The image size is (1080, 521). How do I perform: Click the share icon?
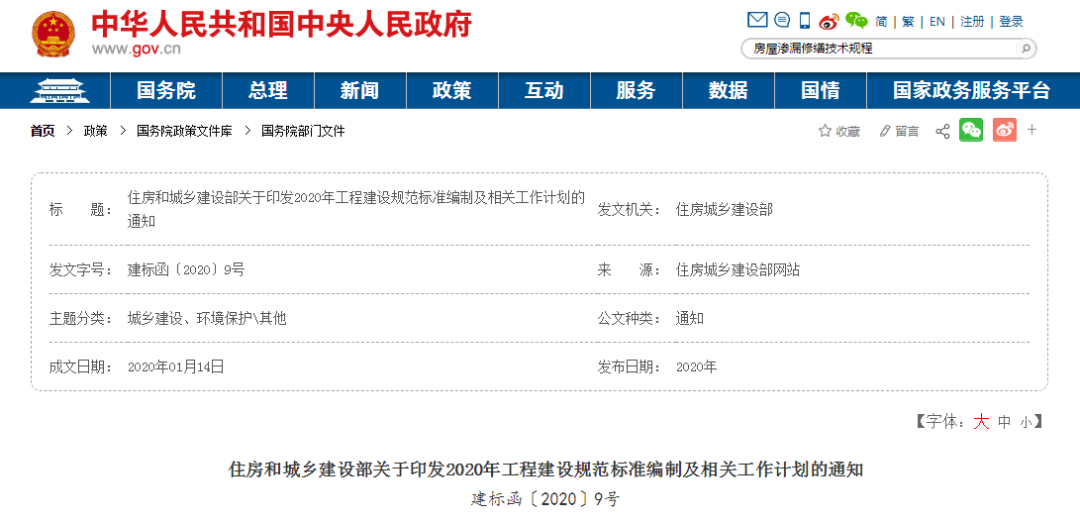(x=942, y=131)
